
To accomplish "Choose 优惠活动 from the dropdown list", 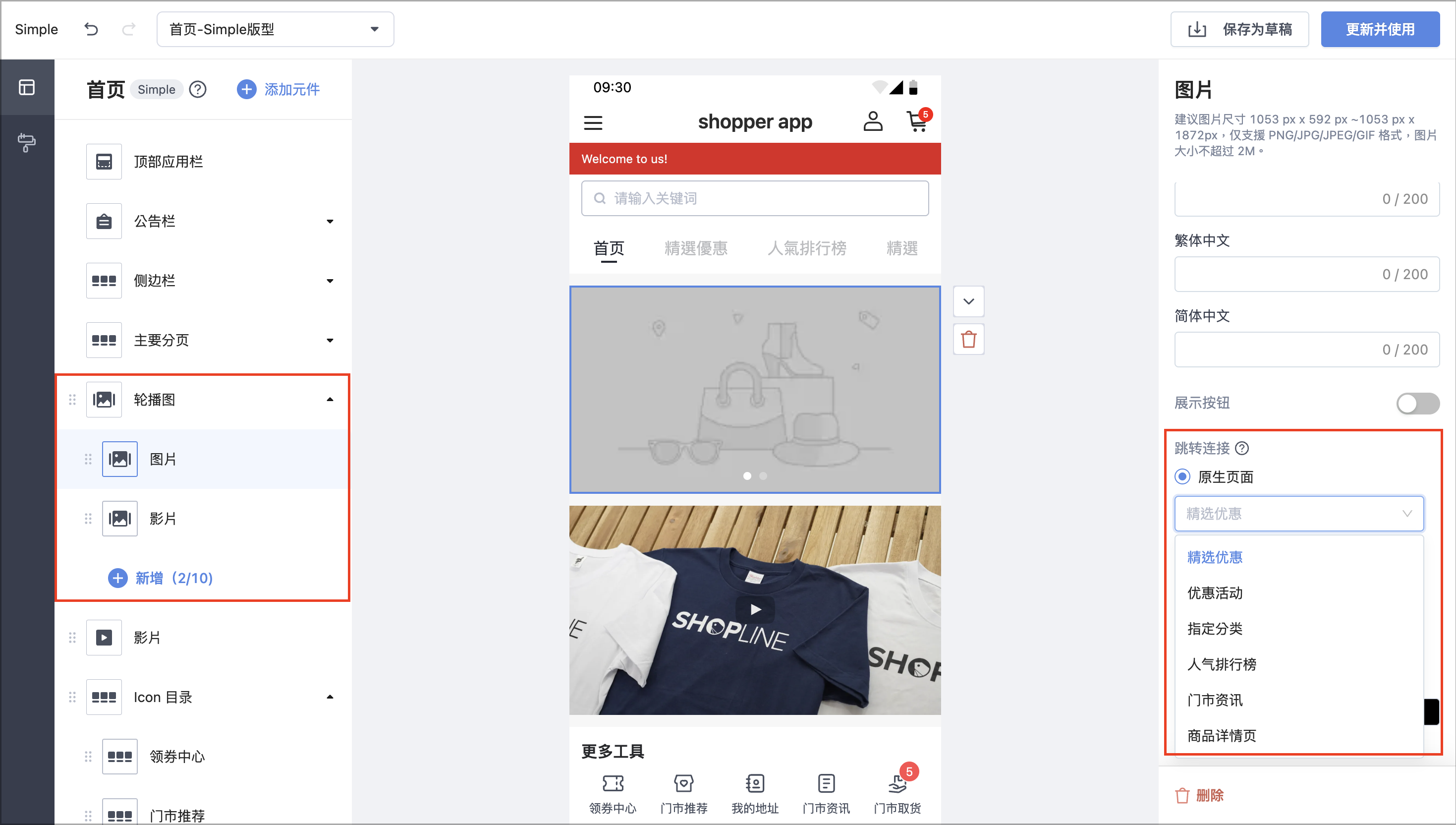I will point(1298,592).
